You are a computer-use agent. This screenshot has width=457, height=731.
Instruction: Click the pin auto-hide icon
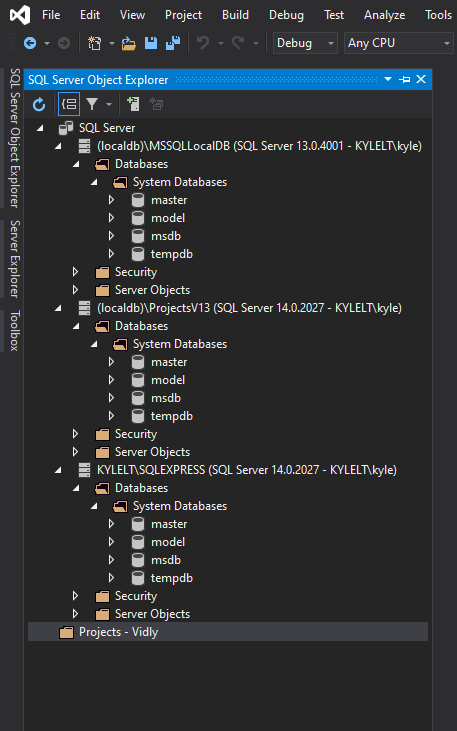coord(404,80)
